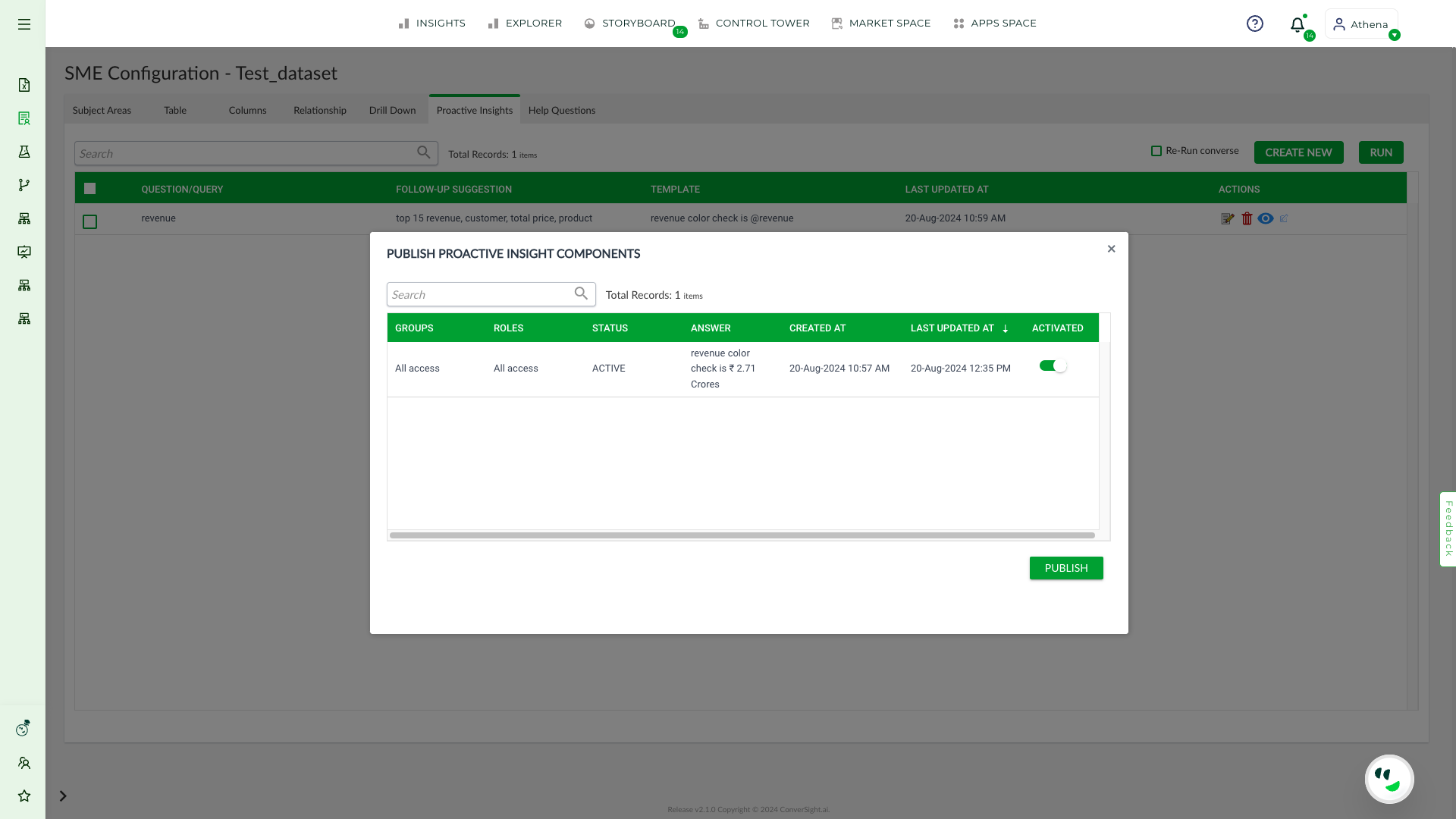Toggle the select-all header checkbox
Image resolution: width=1456 pixels, height=819 pixels.
(89, 189)
